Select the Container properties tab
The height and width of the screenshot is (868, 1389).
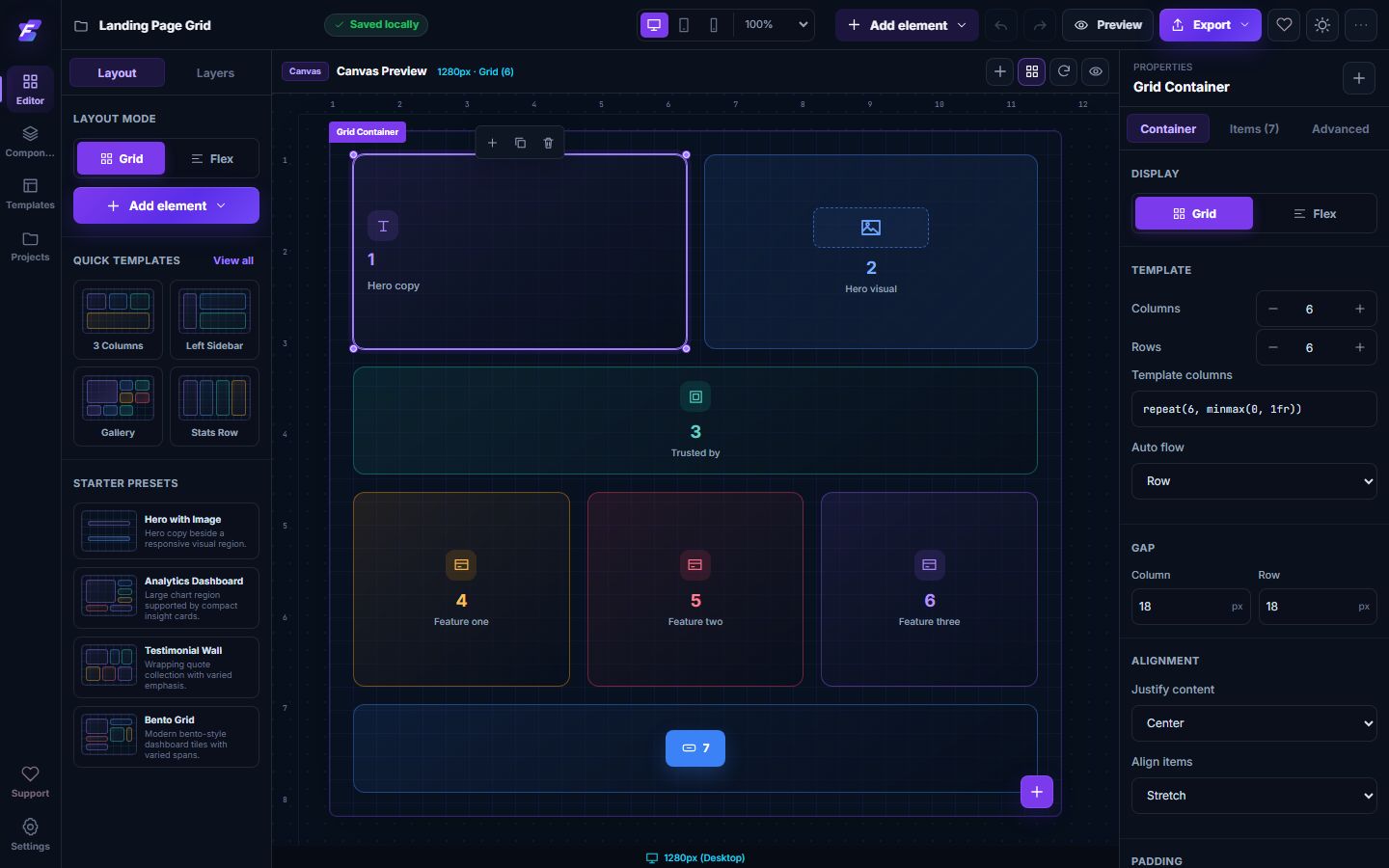coord(1168,128)
